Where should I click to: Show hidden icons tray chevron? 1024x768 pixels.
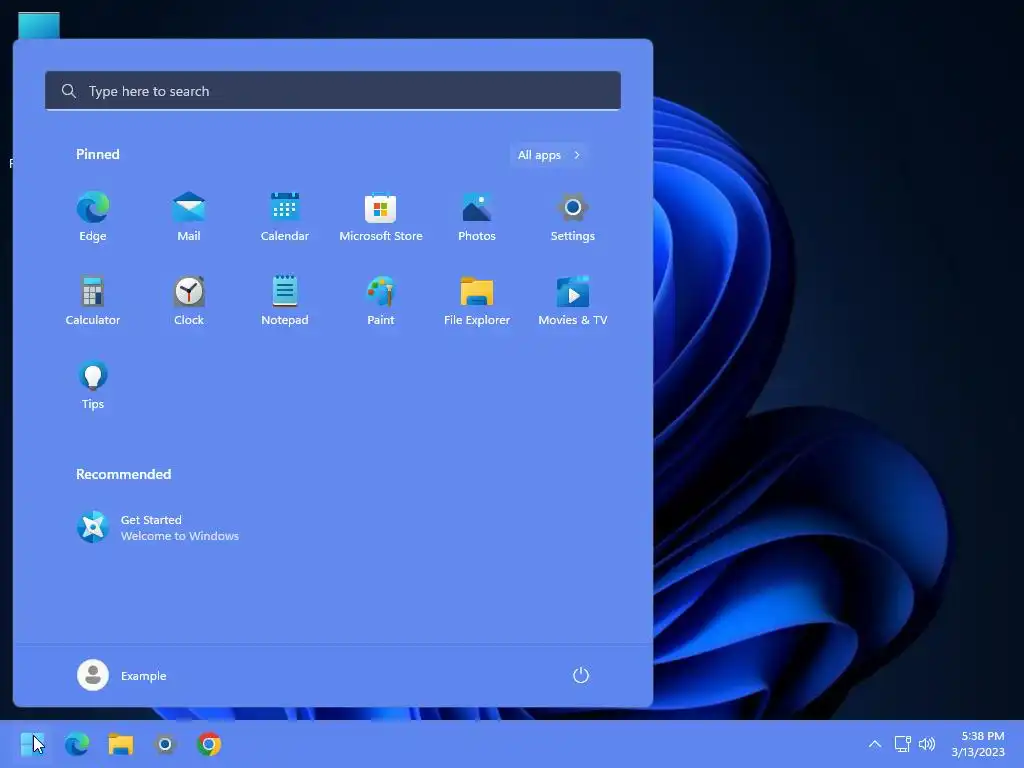point(874,744)
